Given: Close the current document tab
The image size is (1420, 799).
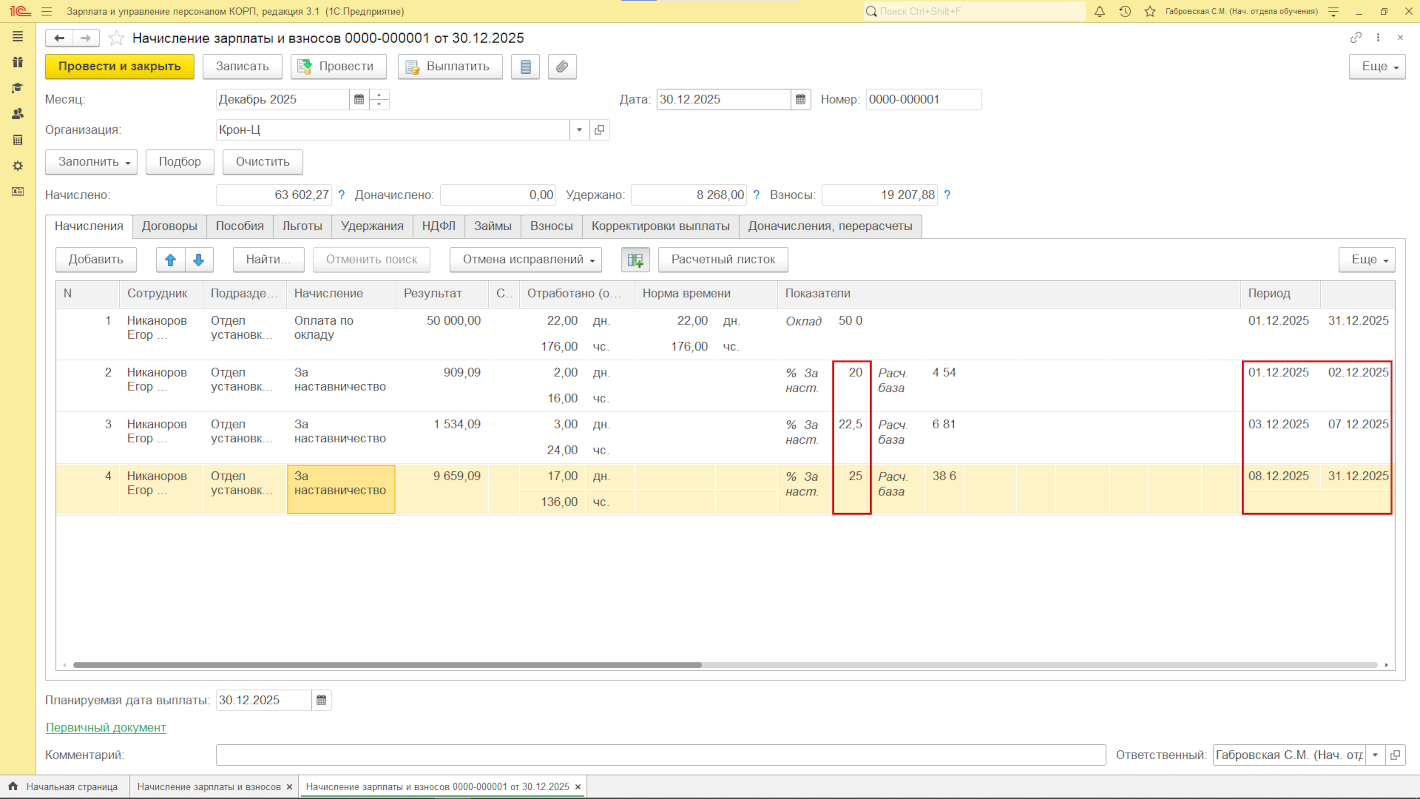Looking at the screenshot, I should tap(578, 787).
